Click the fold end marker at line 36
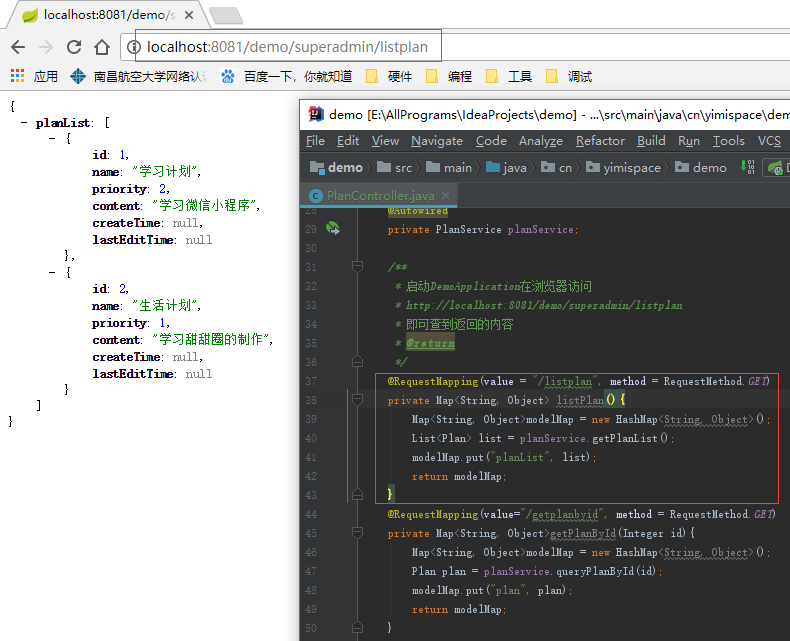790x641 pixels. (x=357, y=361)
